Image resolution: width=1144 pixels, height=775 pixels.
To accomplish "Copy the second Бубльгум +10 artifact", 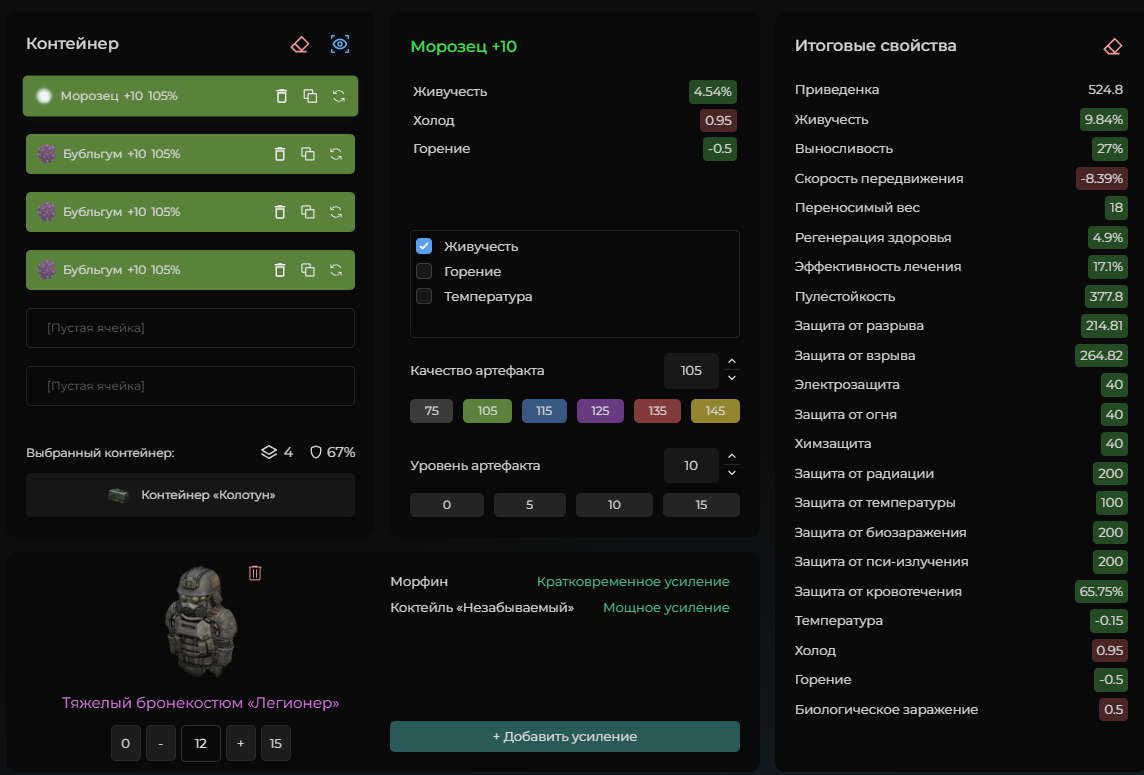I will (x=308, y=212).
